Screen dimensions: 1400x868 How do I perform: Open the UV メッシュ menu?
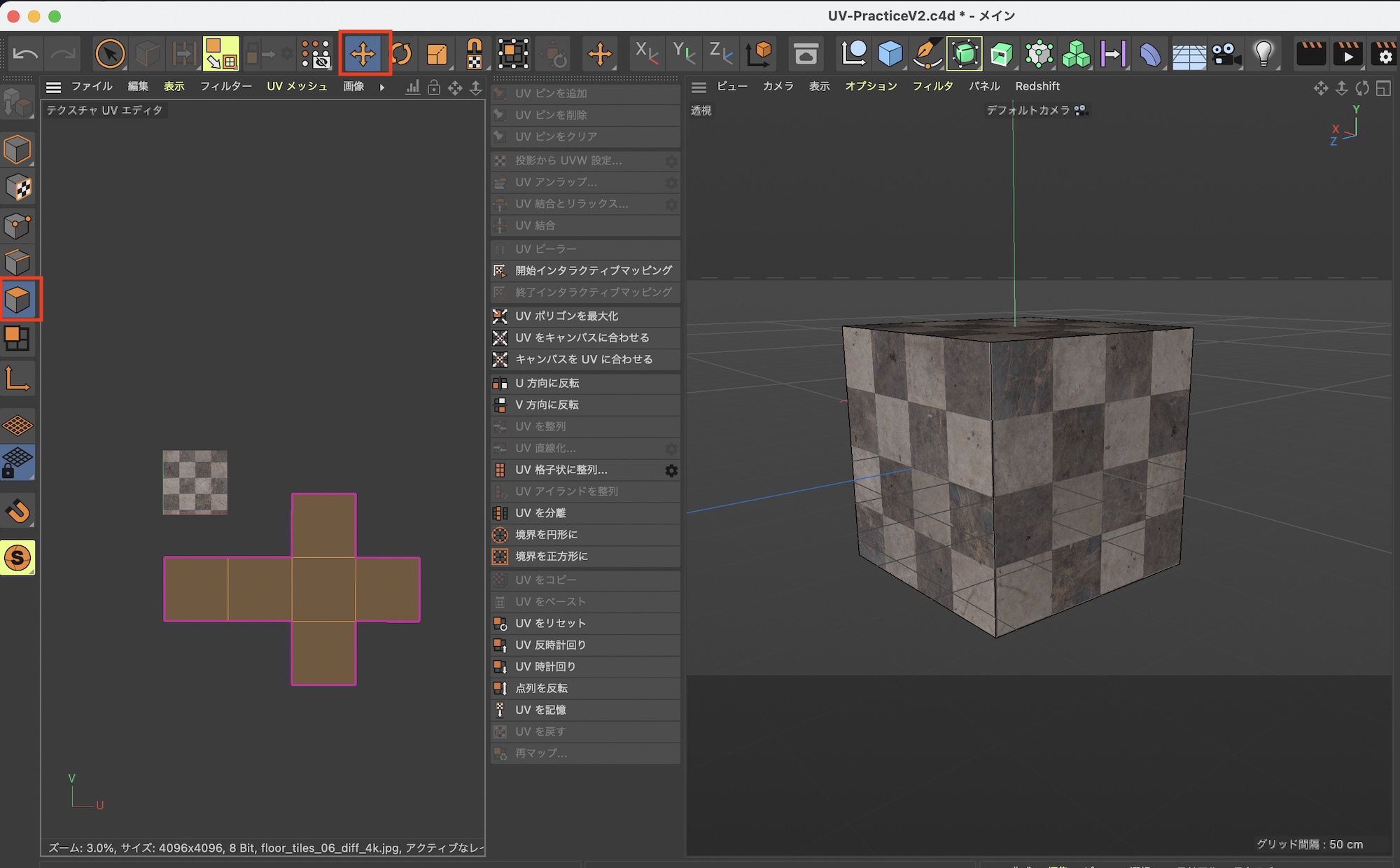click(297, 87)
